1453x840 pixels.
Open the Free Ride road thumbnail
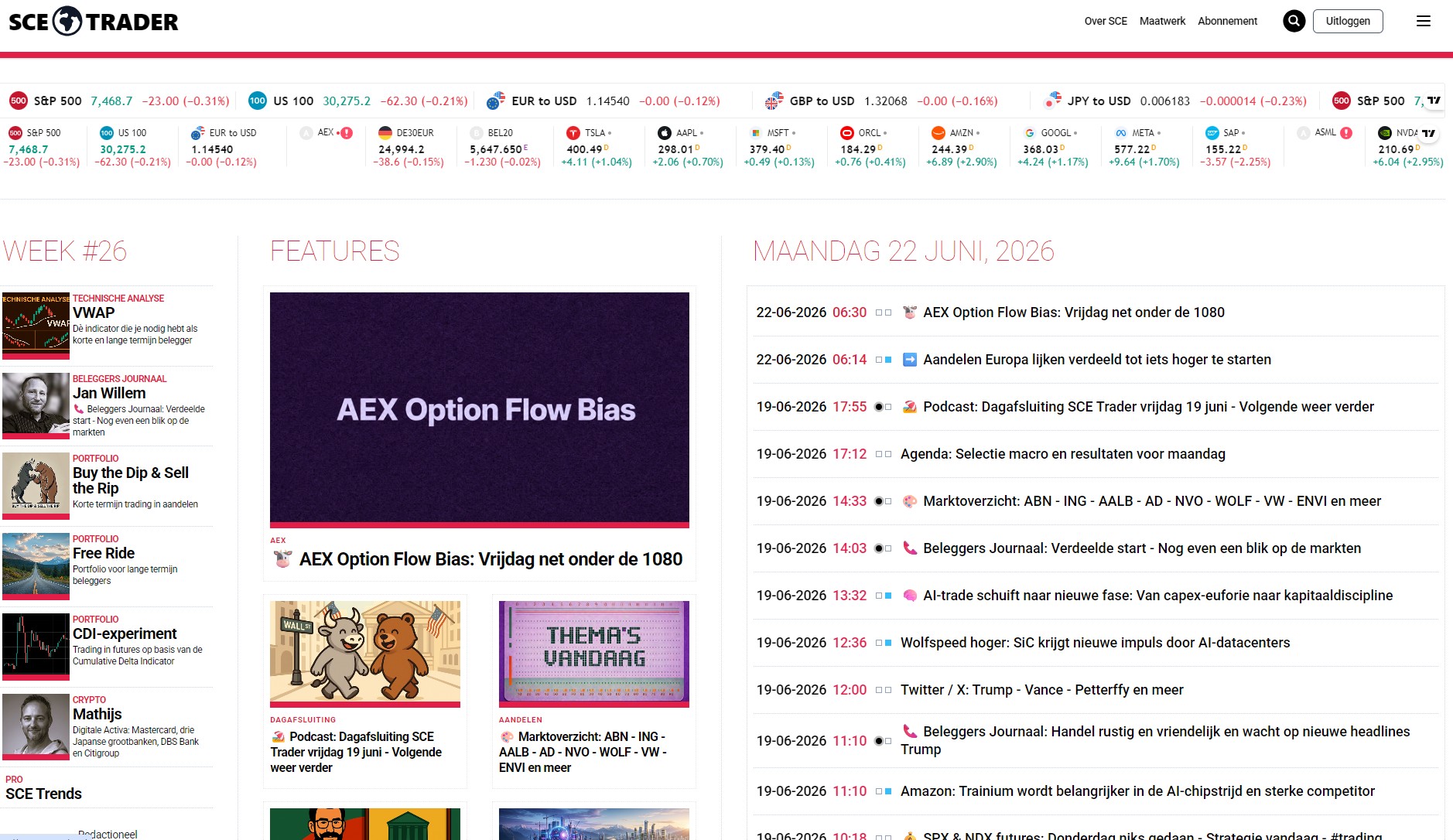tap(36, 566)
